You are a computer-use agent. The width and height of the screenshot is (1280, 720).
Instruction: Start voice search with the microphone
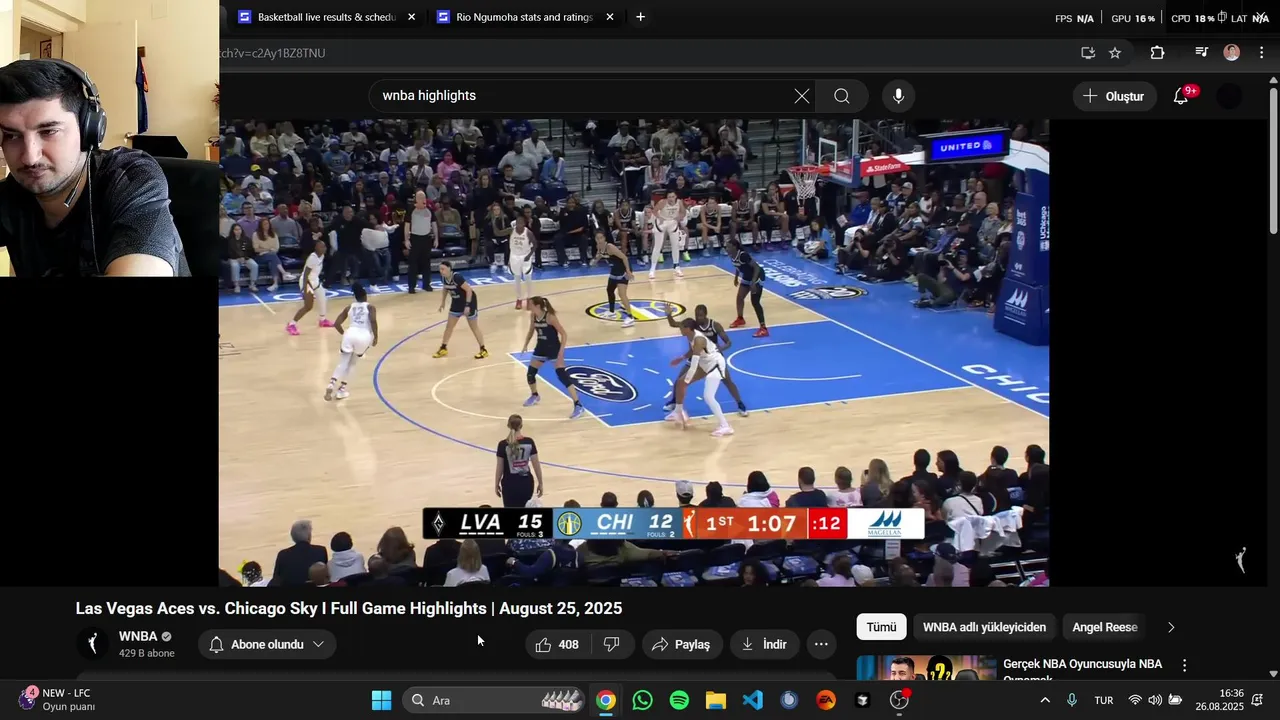tap(898, 96)
